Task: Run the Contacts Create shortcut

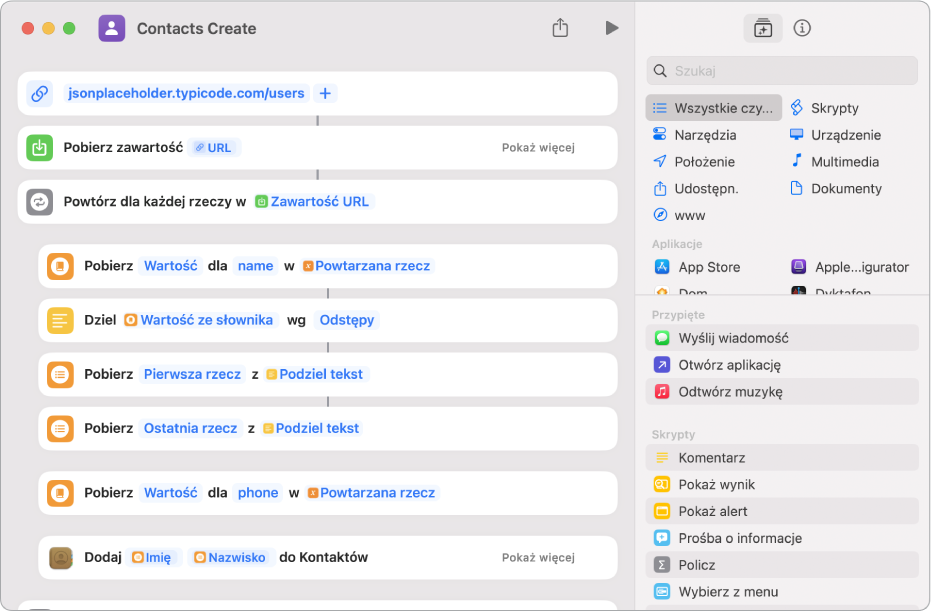Action: [611, 28]
